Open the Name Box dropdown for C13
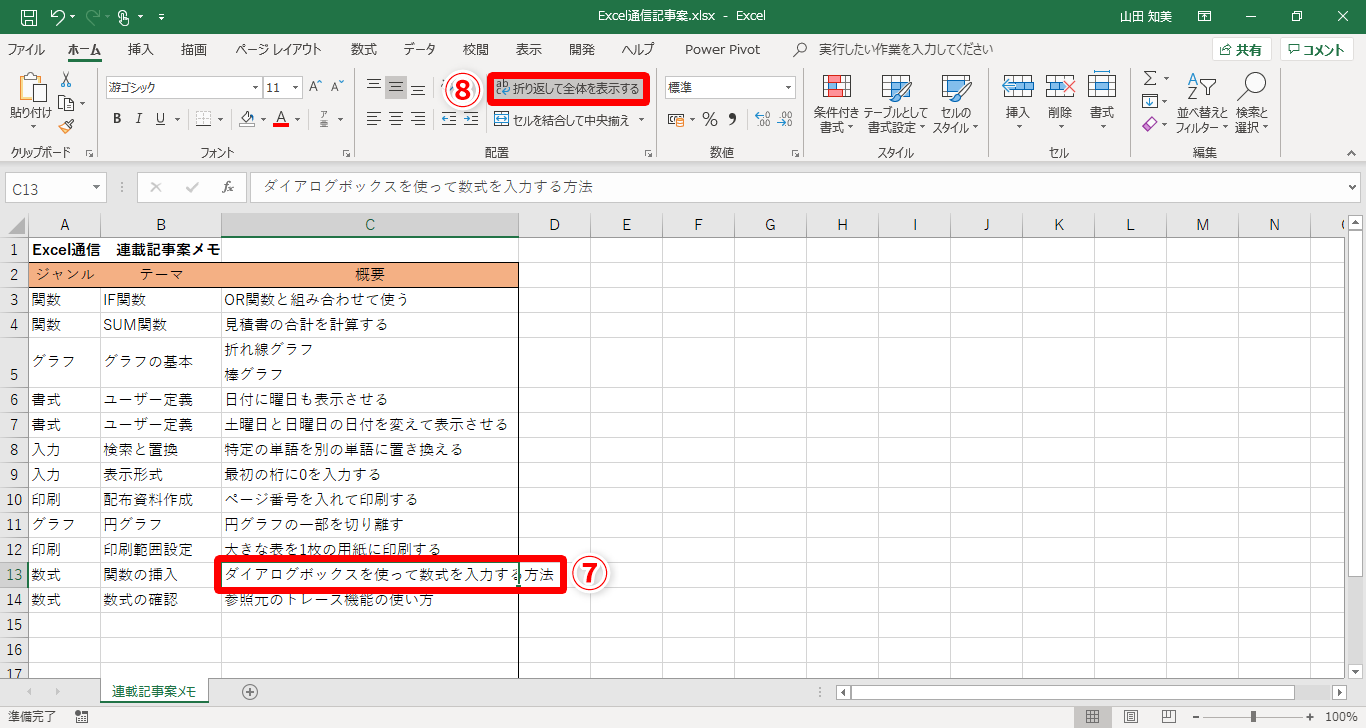 (x=96, y=188)
